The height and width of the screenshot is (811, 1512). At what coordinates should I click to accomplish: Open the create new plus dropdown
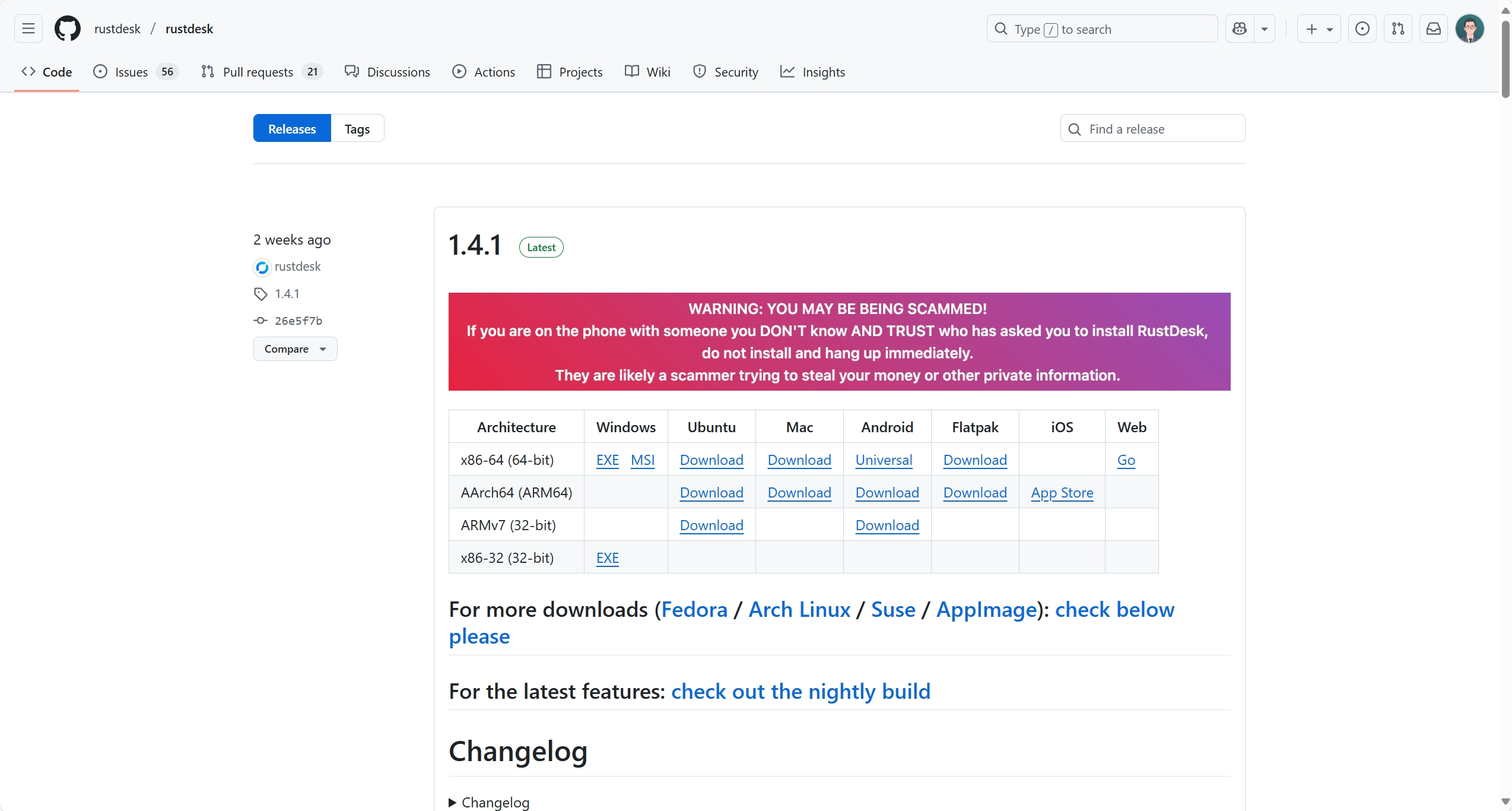(x=1319, y=28)
